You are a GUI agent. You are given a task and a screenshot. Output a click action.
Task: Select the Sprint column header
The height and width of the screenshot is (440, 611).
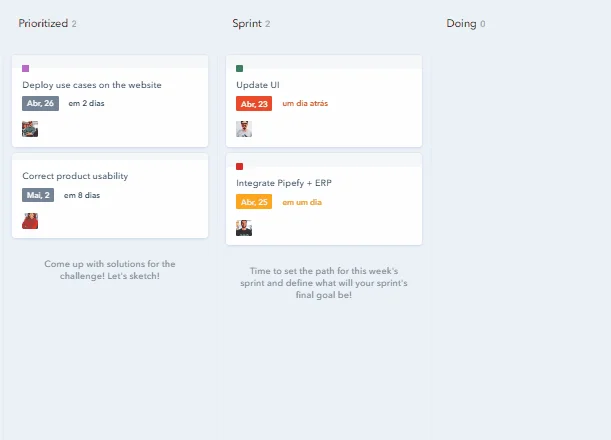tap(247, 23)
